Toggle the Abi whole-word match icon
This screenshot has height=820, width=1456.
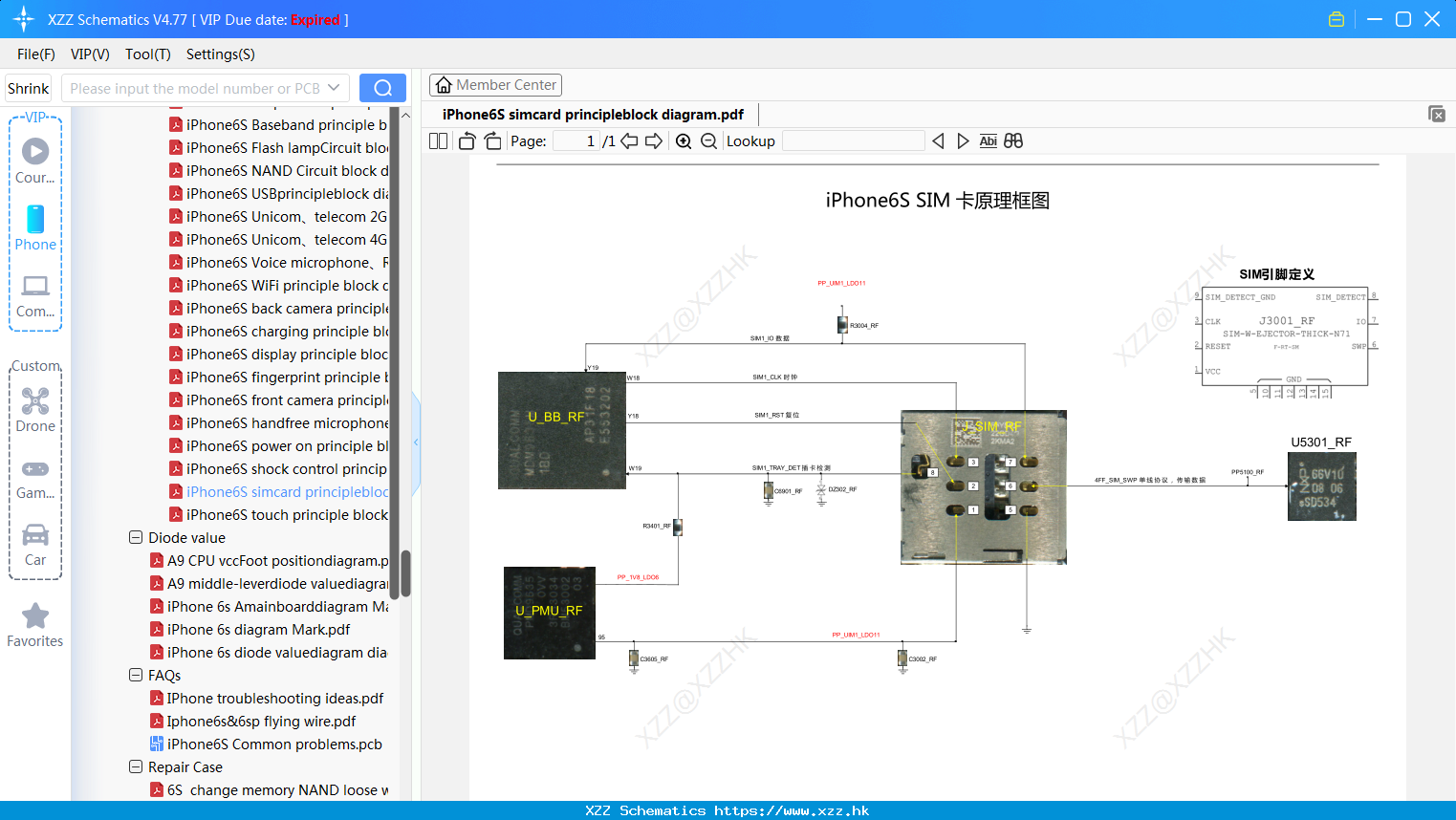[x=988, y=141]
